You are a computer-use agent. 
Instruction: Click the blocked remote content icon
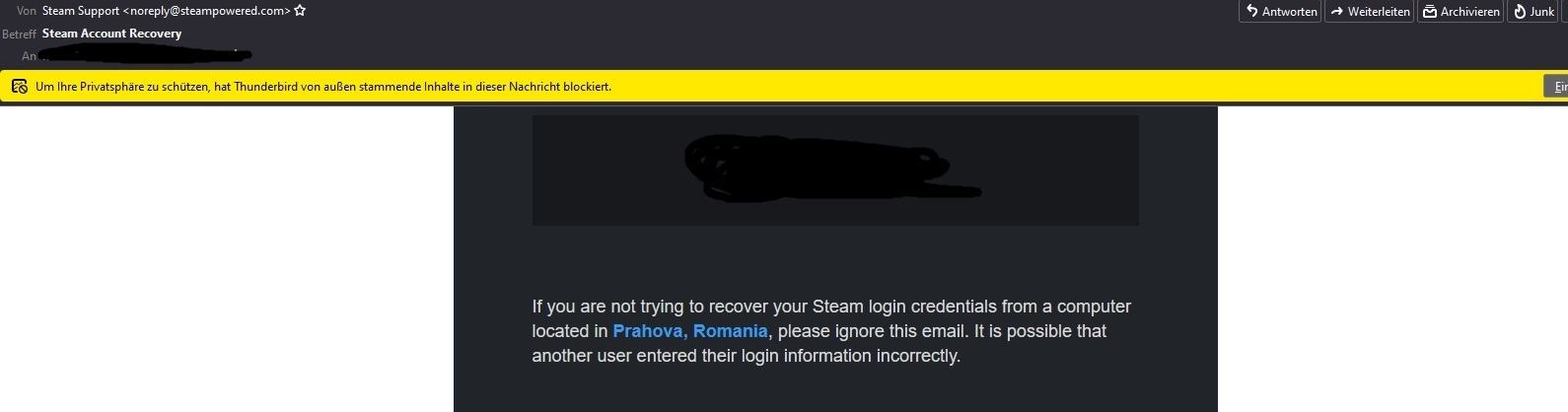pyautogui.click(x=19, y=87)
